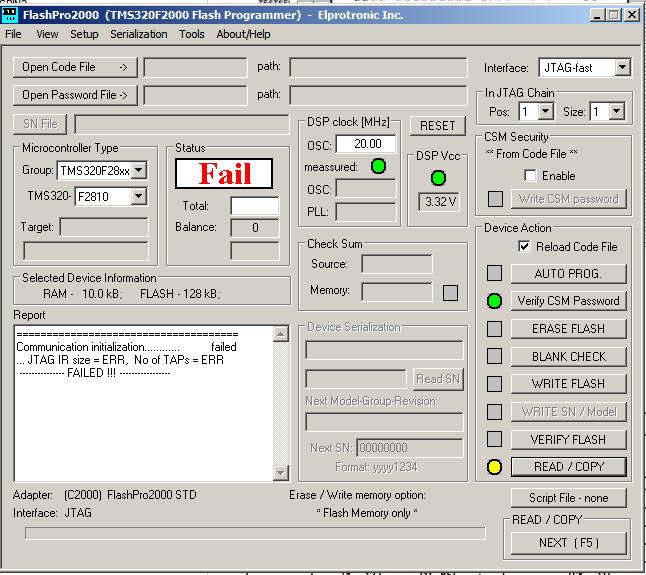Screen dimensions: 646x575
Task: Click the Status Total input field
Action: point(255,206)
